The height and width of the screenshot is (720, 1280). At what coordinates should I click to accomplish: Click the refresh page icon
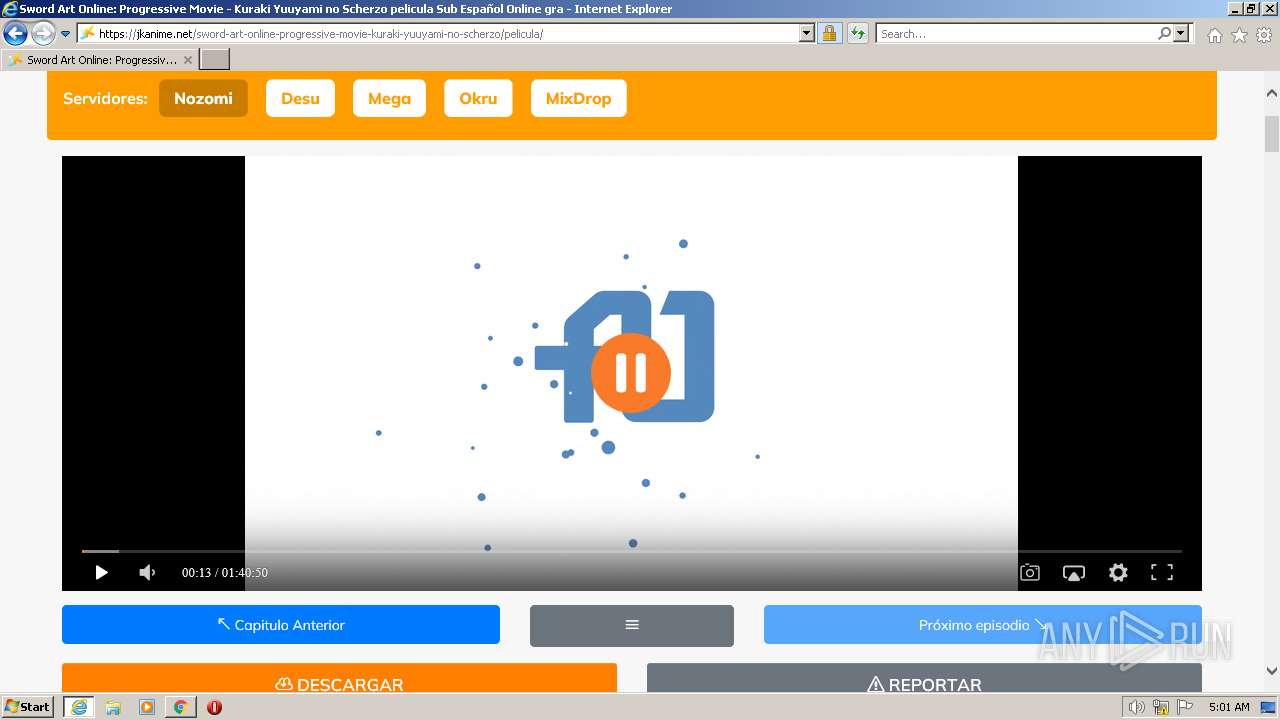857,34
